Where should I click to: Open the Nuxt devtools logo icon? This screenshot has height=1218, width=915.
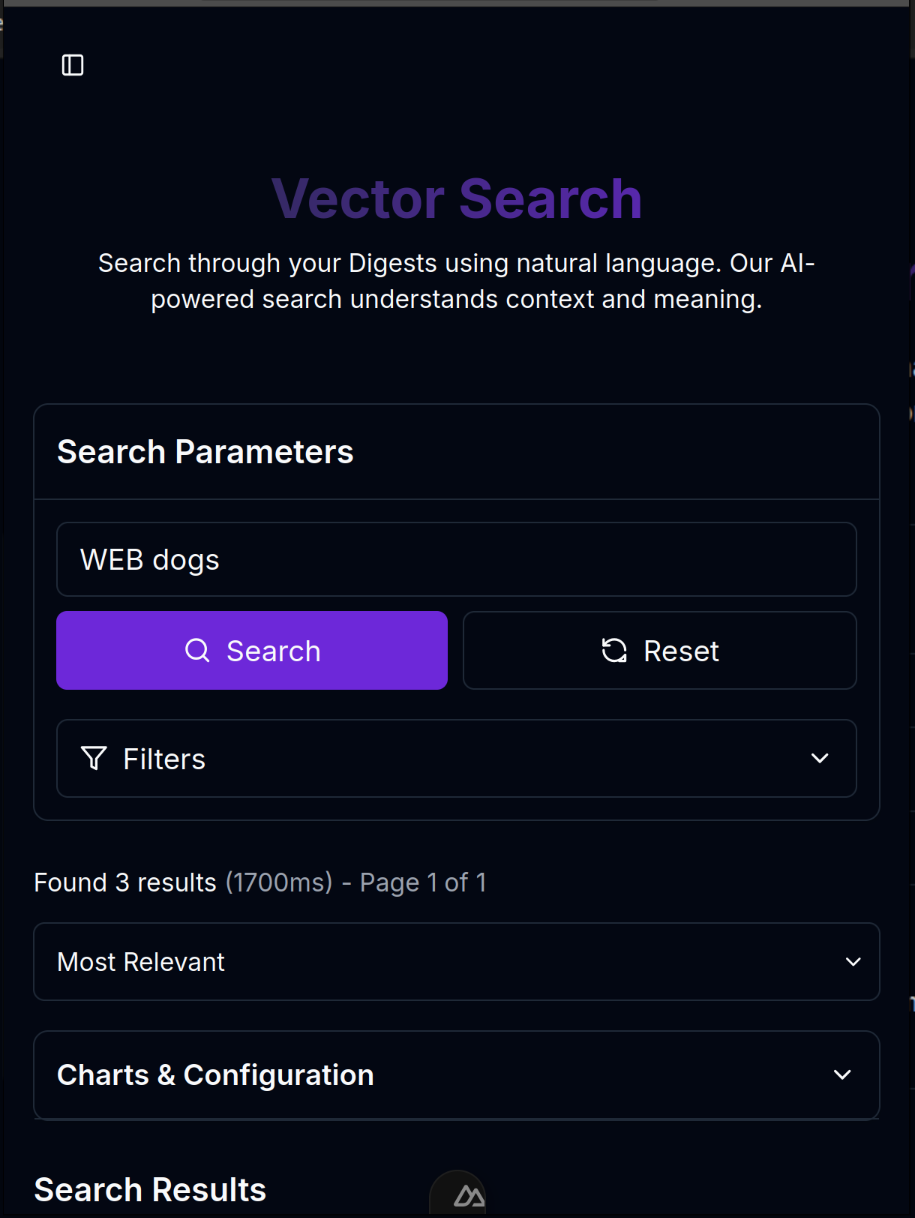[x=468, y=1195]
